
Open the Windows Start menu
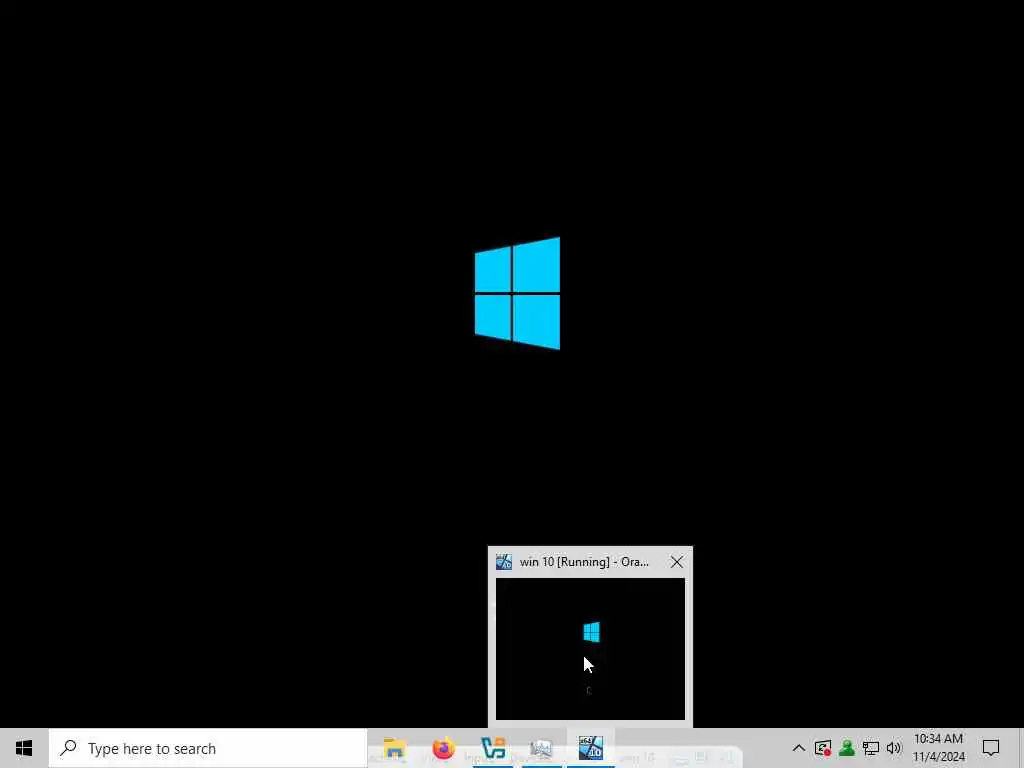pyautogui.click(x=24, y=748)
